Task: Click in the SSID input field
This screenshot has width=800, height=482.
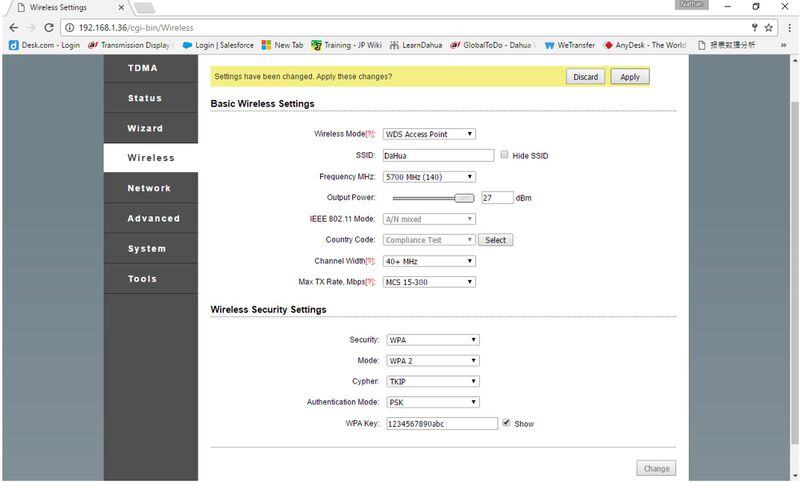Action: click(x=438, y=156)
